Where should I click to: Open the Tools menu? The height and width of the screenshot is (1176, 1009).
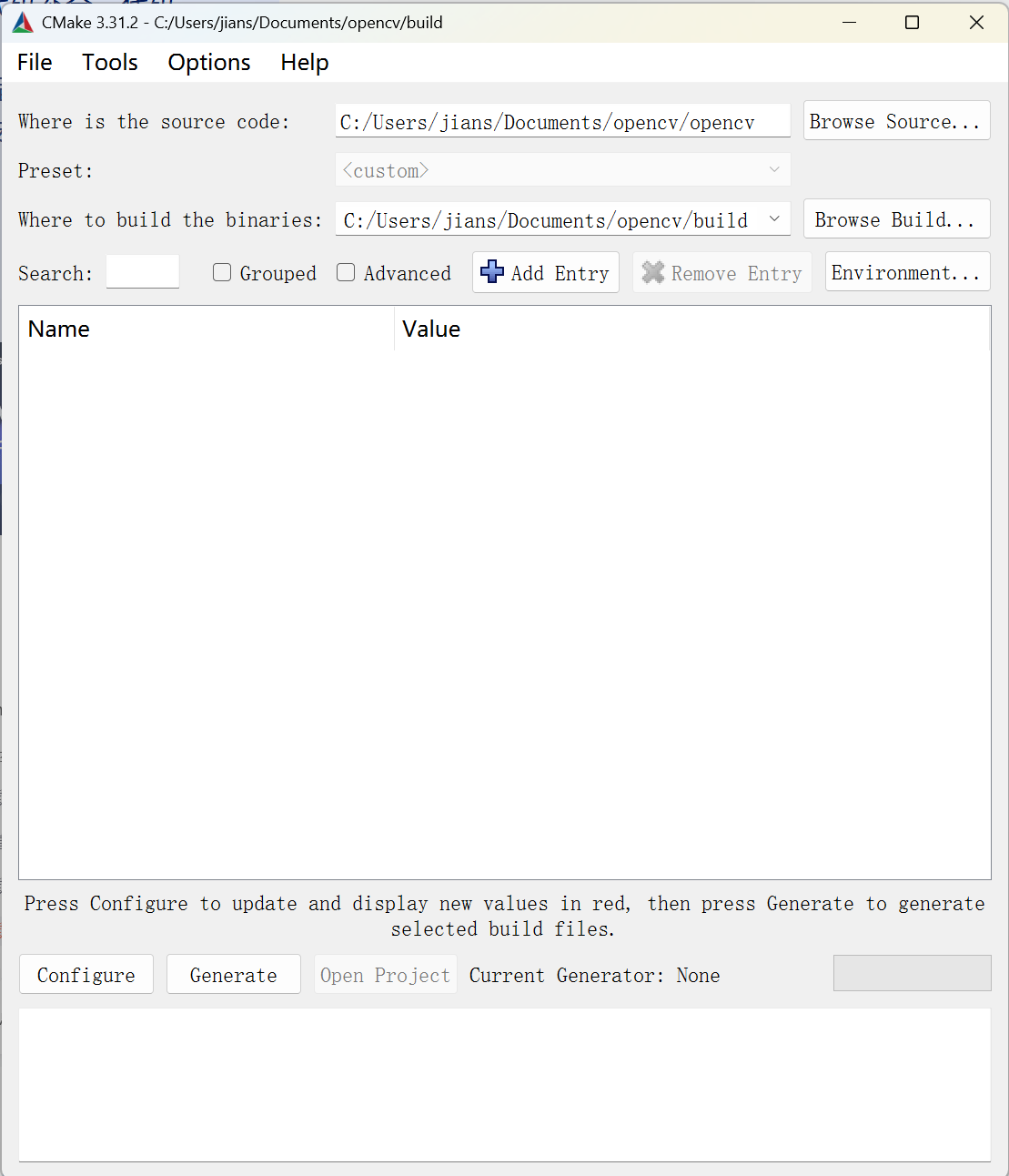(110, 62)
